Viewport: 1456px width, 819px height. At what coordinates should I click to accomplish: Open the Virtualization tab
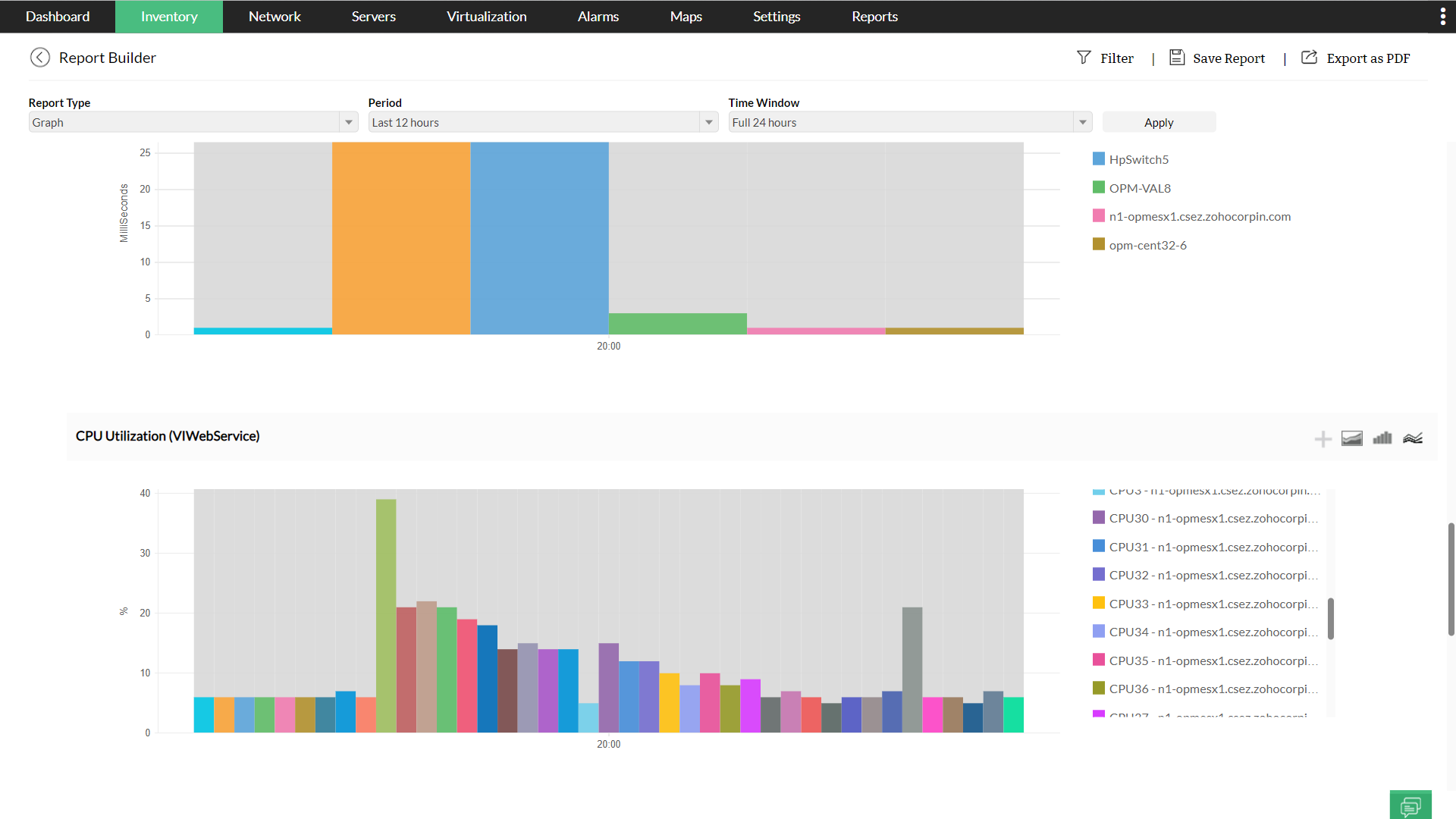coord(486,17)
